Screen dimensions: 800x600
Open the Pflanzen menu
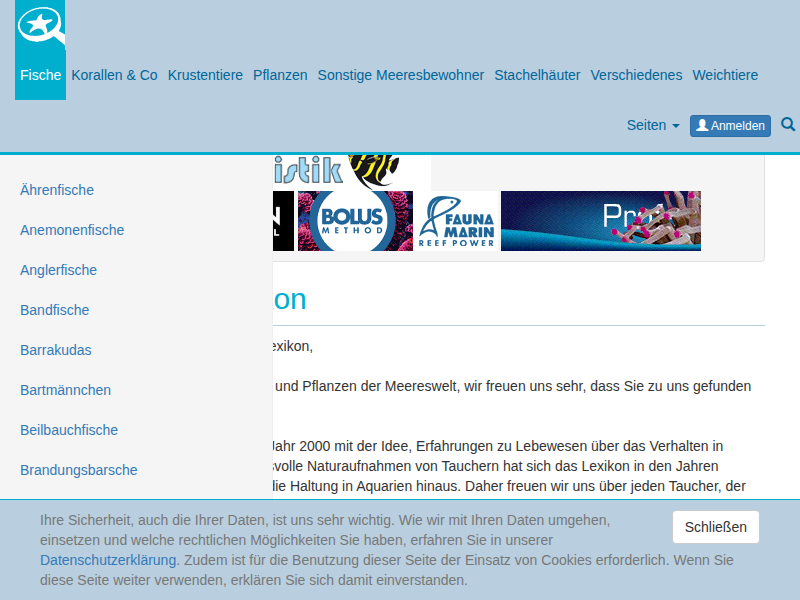tap(280, 75)
